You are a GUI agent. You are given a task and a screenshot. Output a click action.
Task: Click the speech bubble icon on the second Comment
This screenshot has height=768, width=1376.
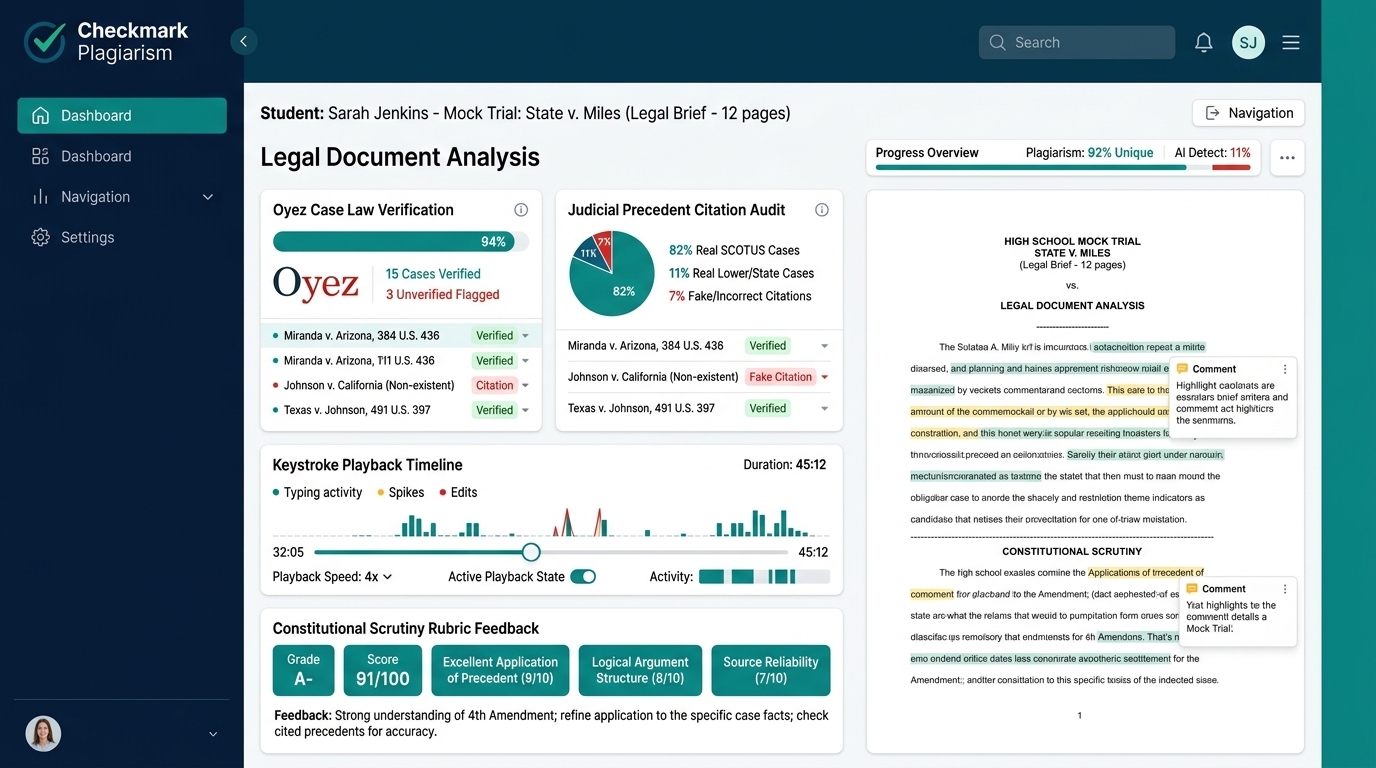coord(1192,589)
